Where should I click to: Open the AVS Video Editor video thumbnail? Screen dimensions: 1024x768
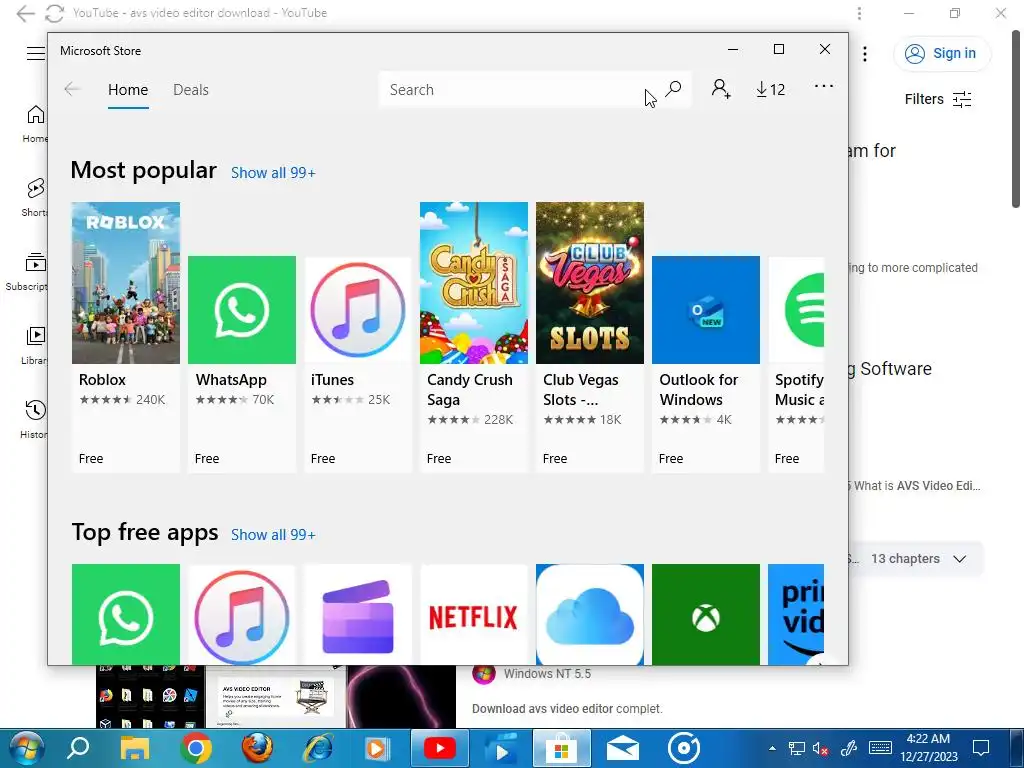coord(276,697)
